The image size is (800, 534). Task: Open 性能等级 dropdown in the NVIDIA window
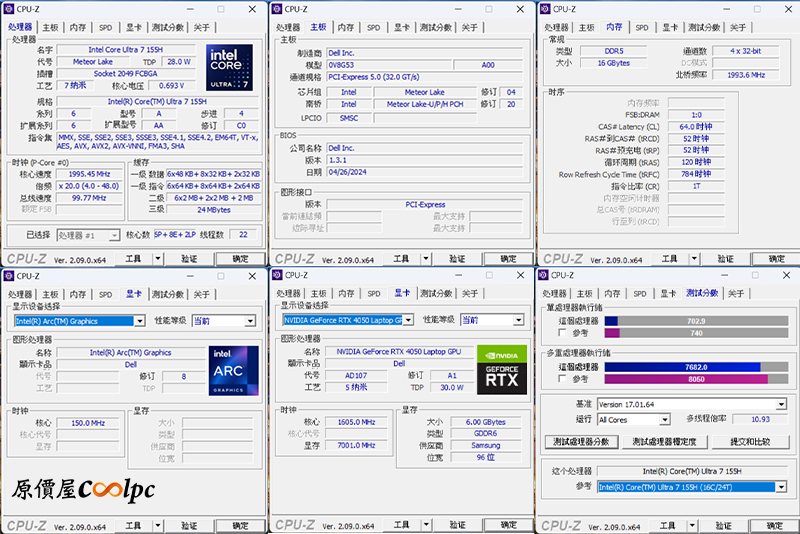(x=518, y=320)
